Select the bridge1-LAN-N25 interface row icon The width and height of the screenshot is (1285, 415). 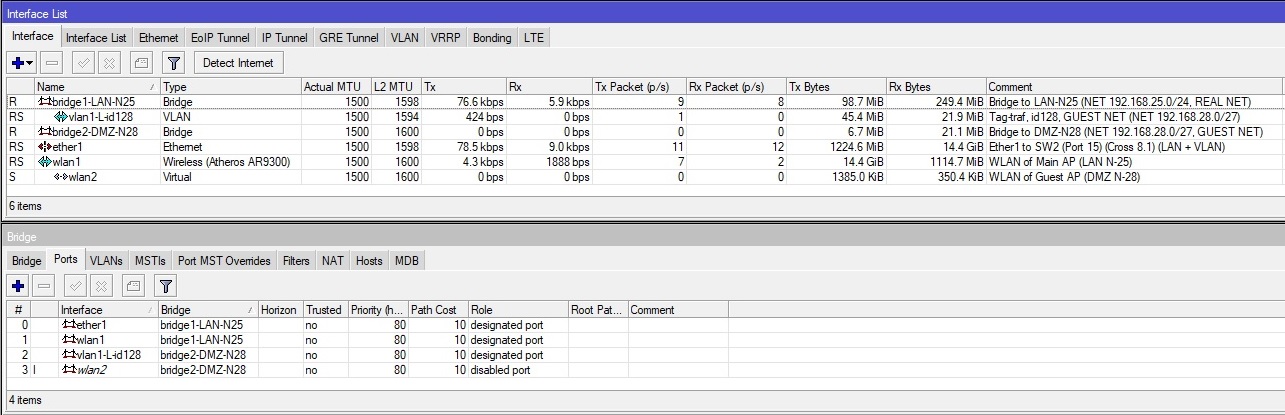45,102
